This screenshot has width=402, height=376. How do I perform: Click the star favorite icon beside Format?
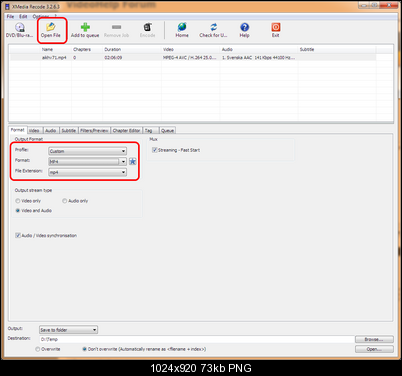point(133,162)
